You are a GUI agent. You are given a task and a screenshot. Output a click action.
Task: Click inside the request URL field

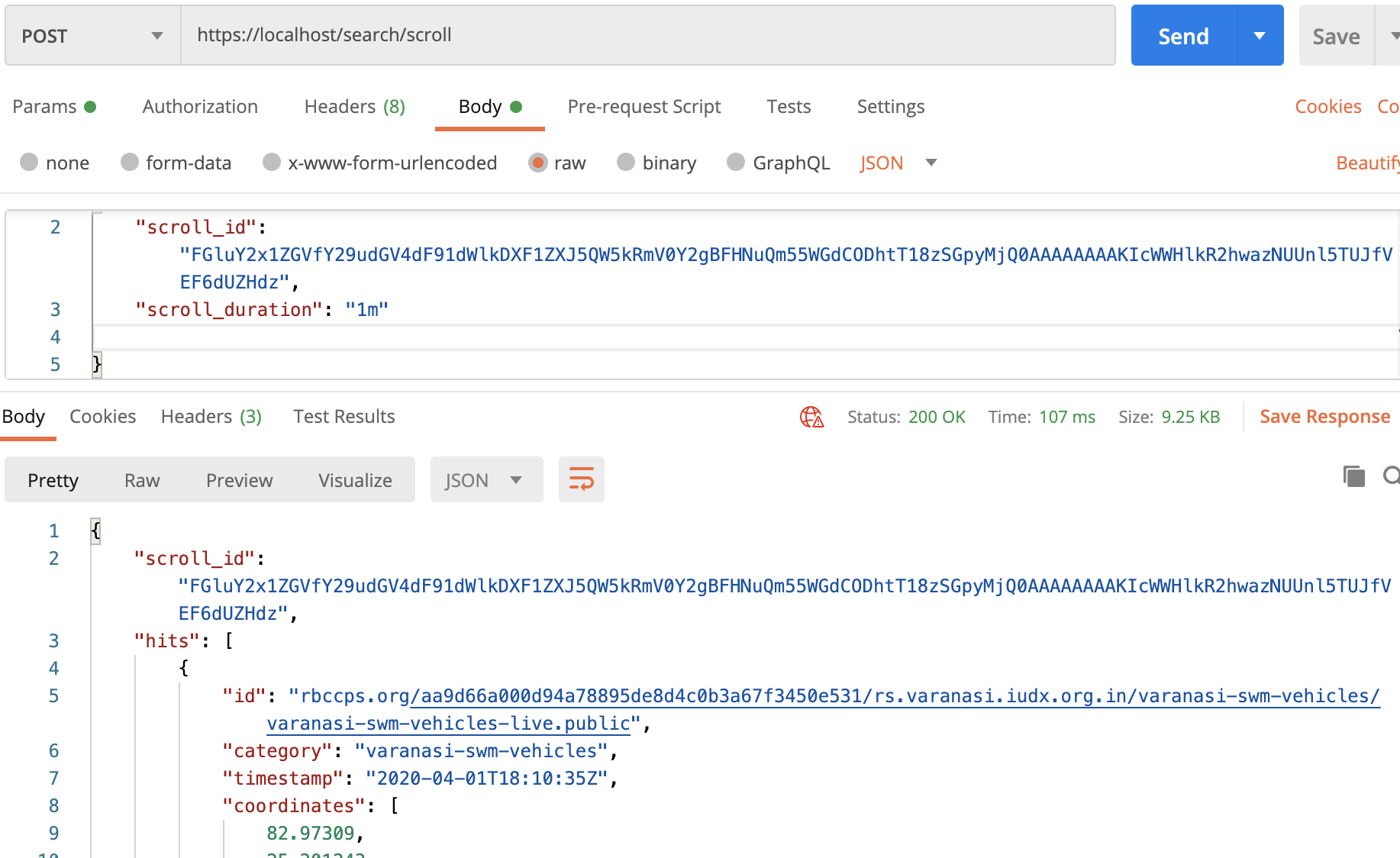coord(534,35)
